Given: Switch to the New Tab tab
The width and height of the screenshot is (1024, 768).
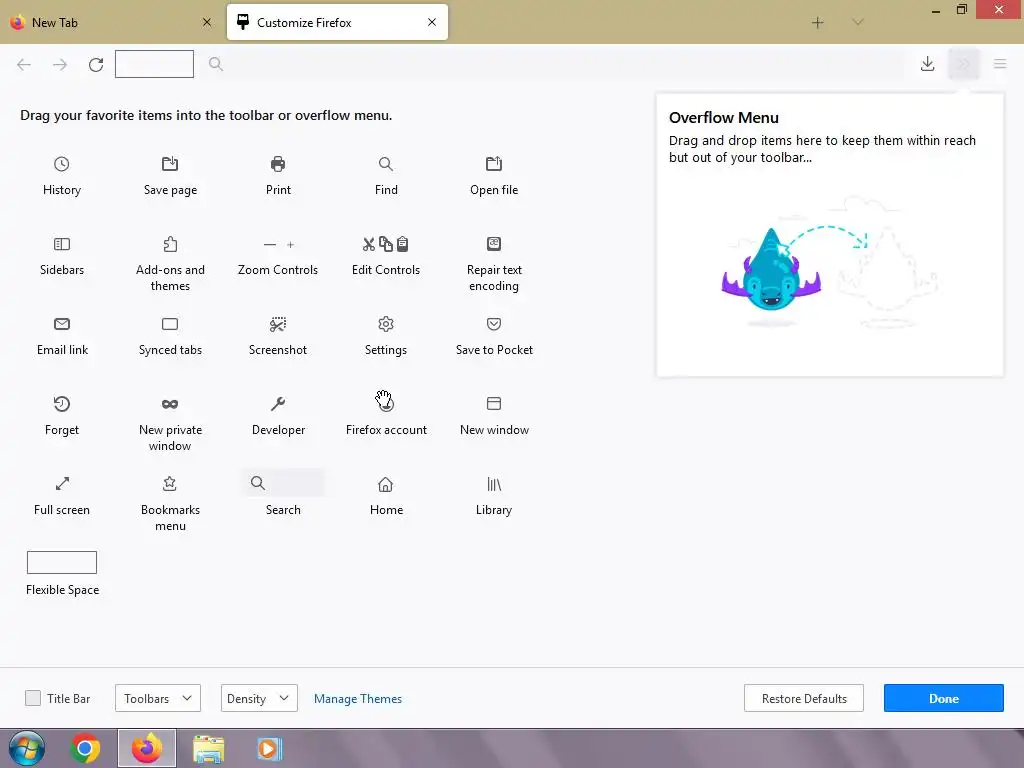Looking at the screenshot, I should pos(111,22).
